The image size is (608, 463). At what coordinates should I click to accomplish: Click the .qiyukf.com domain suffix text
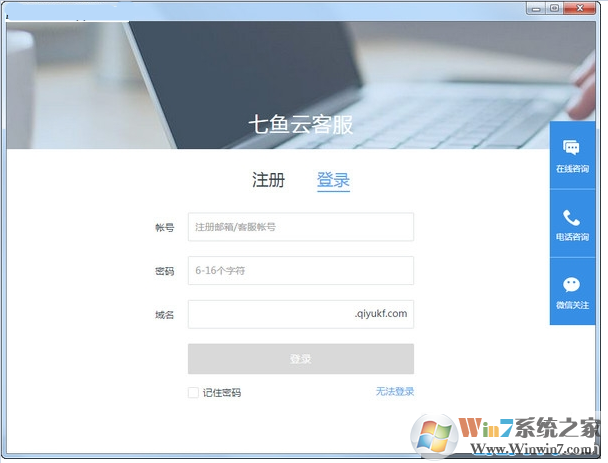(381, 314)
